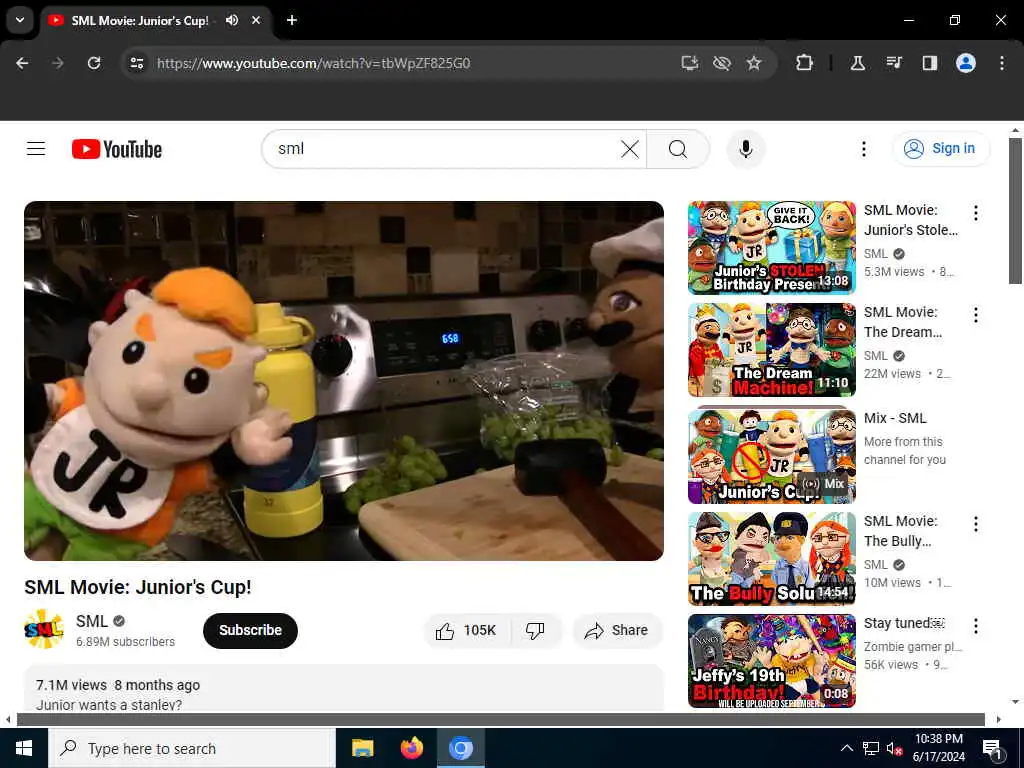
Task: Open the Windows Start menu
Action: tap(24, 748)
